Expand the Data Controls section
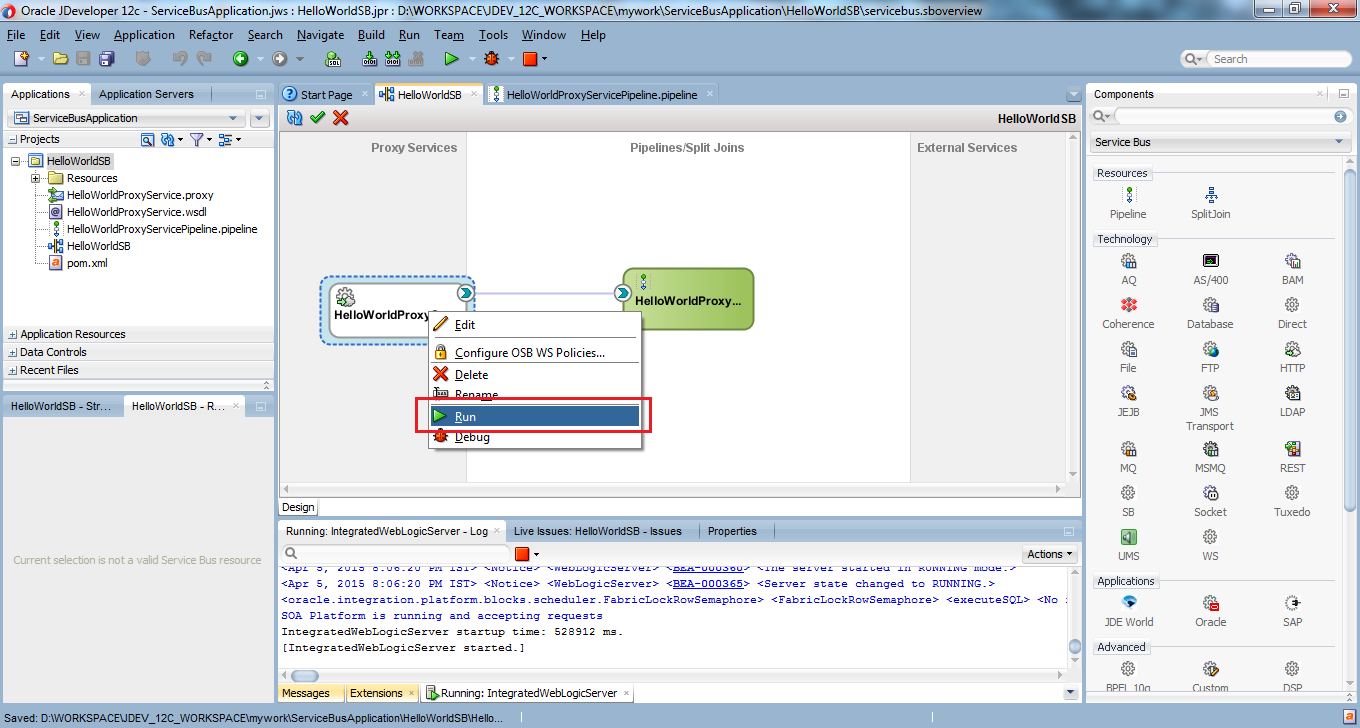The width and height of the screenshot is (1360, 728). (12, 353)
